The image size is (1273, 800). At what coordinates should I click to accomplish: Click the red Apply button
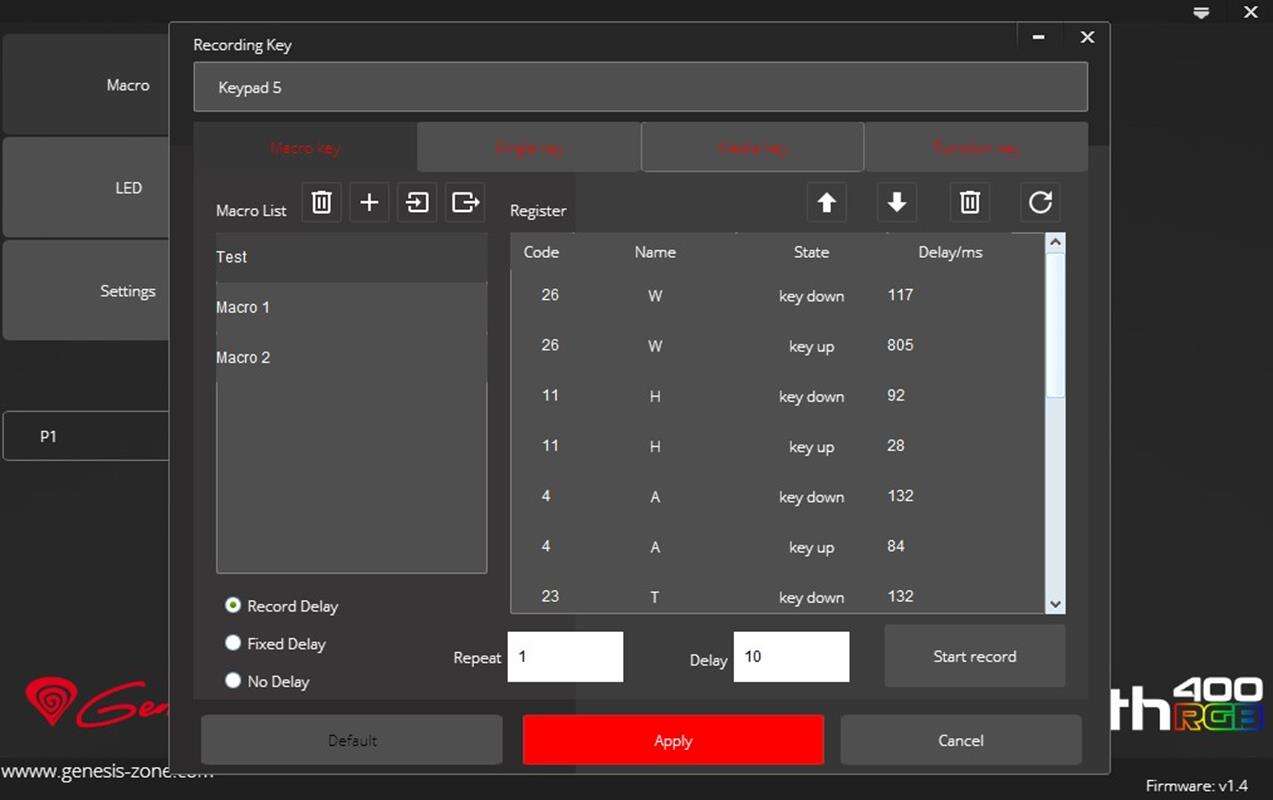click(x=673, y=740)
